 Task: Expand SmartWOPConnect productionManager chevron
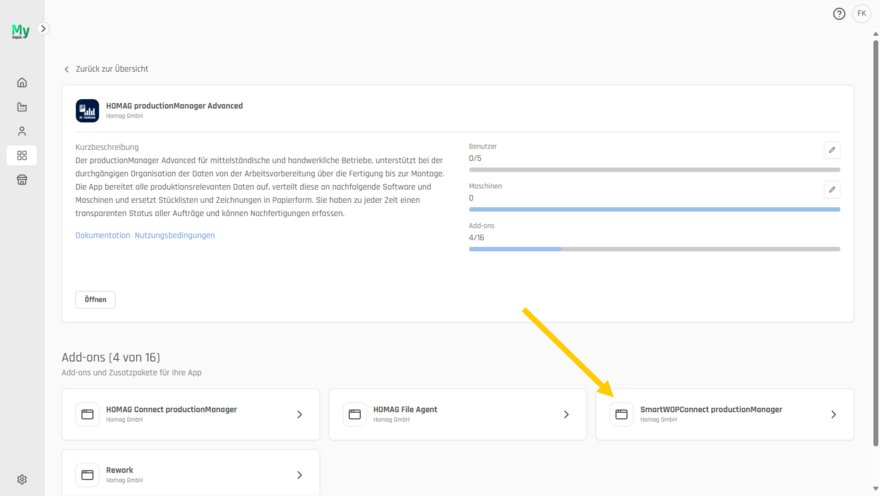pyautogui.click(x=833, y=414)
